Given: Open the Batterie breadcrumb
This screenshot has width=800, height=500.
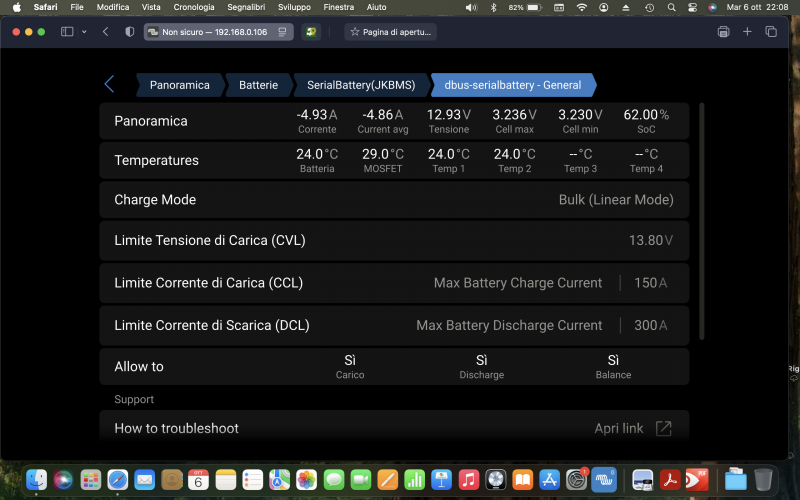Looking at the screenshot, I should pyautogui.click(x=259, y=85).
